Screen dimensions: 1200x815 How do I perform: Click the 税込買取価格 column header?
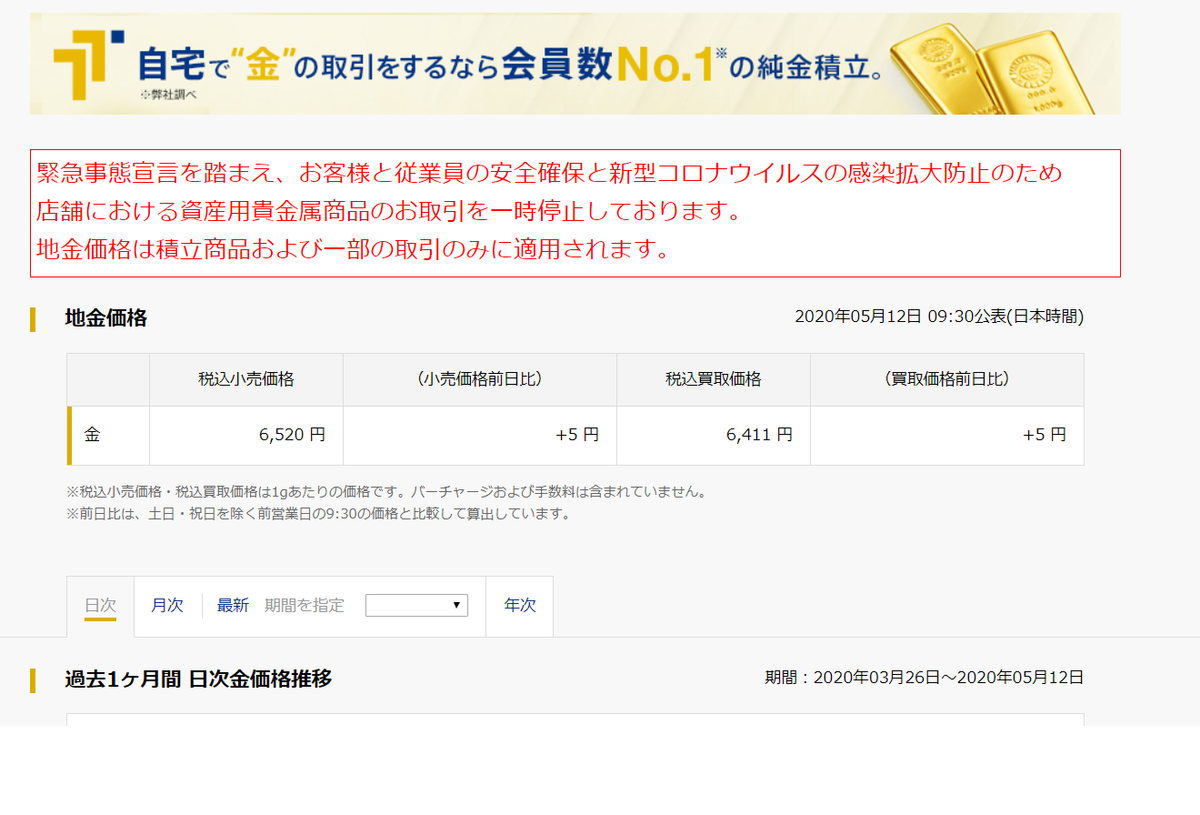click(x=712, y=379)
